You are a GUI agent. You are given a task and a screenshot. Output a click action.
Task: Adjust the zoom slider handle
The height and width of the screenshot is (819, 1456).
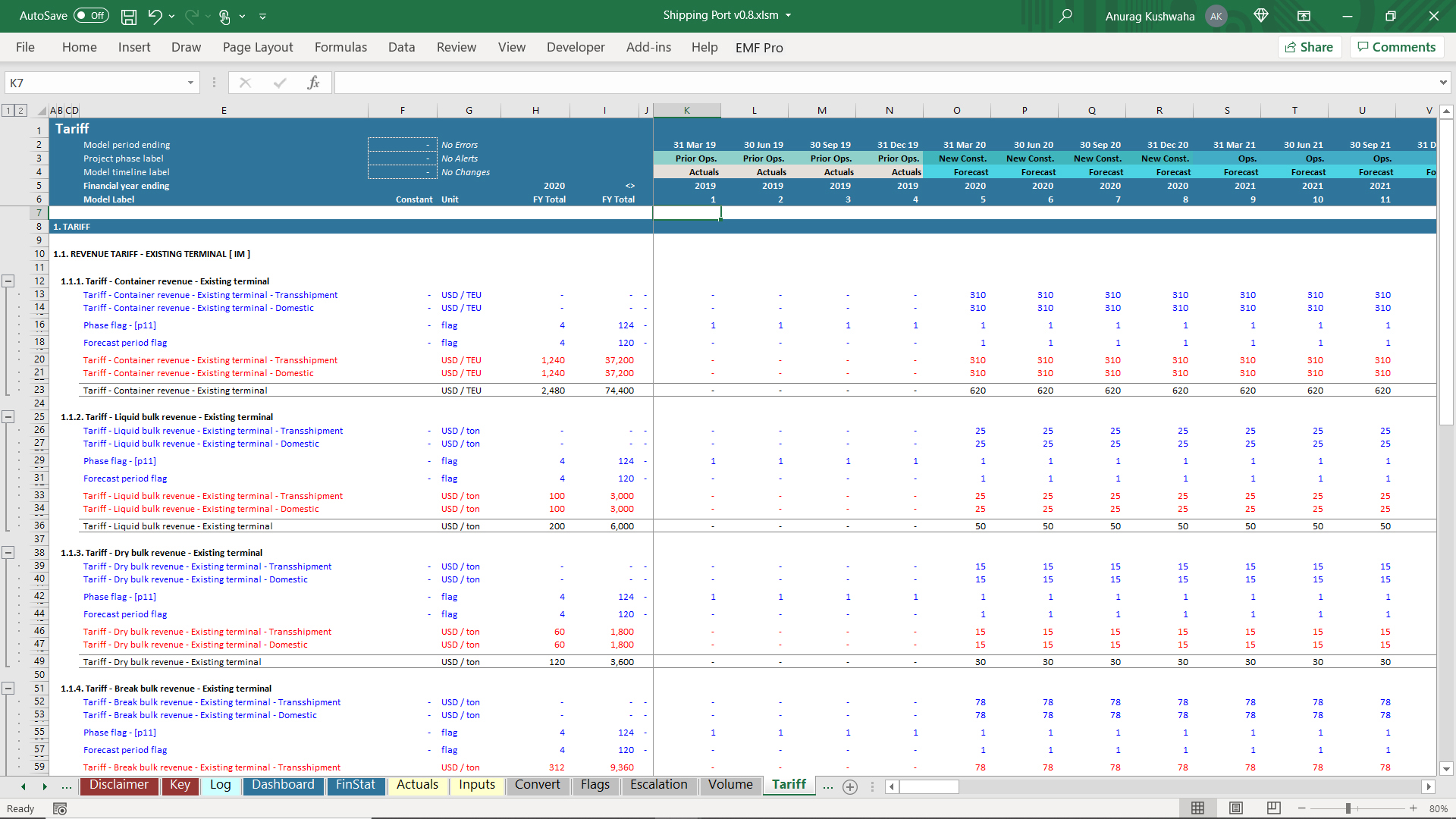tap(1348, 809)
